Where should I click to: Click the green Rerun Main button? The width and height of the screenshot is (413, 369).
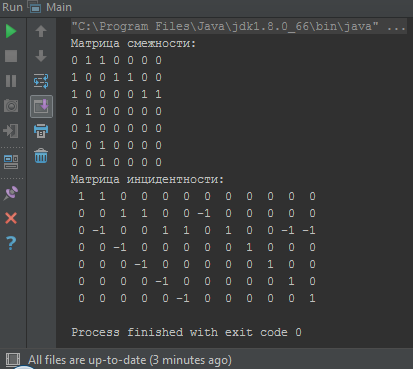pyautogui.click(x=11, y=31)
